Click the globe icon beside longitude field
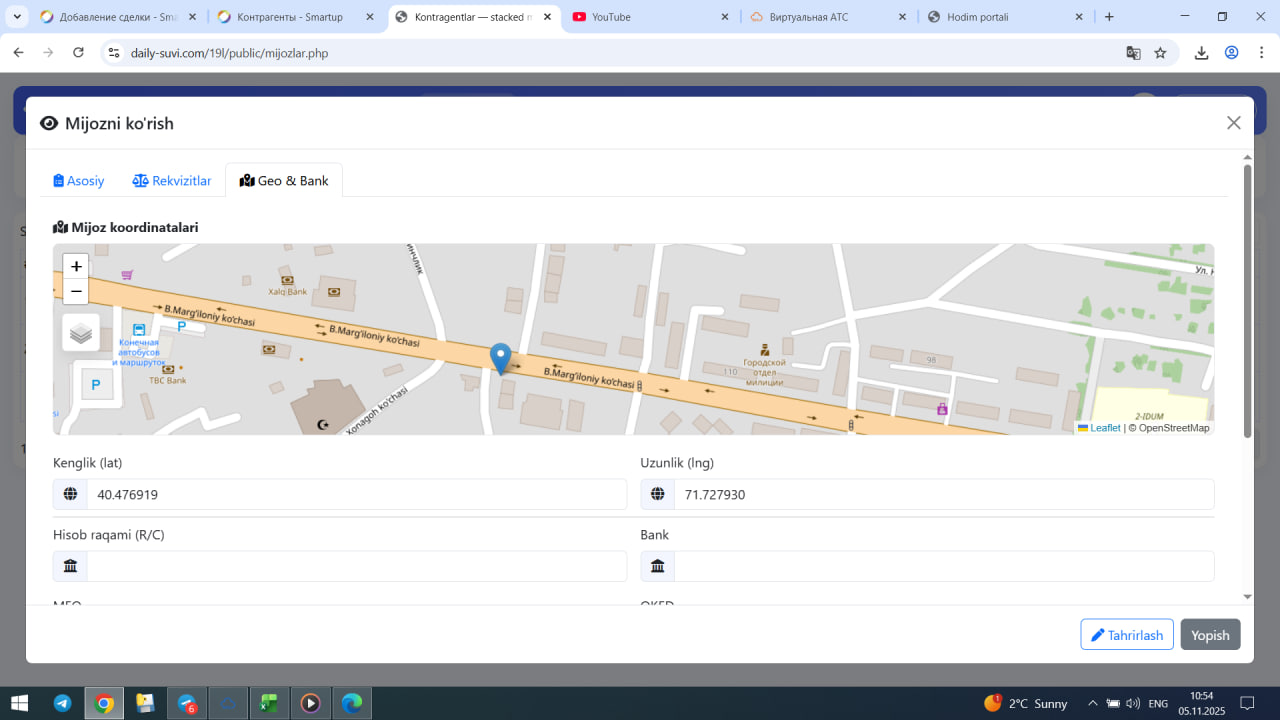 pyautogui.click(x=658, y=494)
